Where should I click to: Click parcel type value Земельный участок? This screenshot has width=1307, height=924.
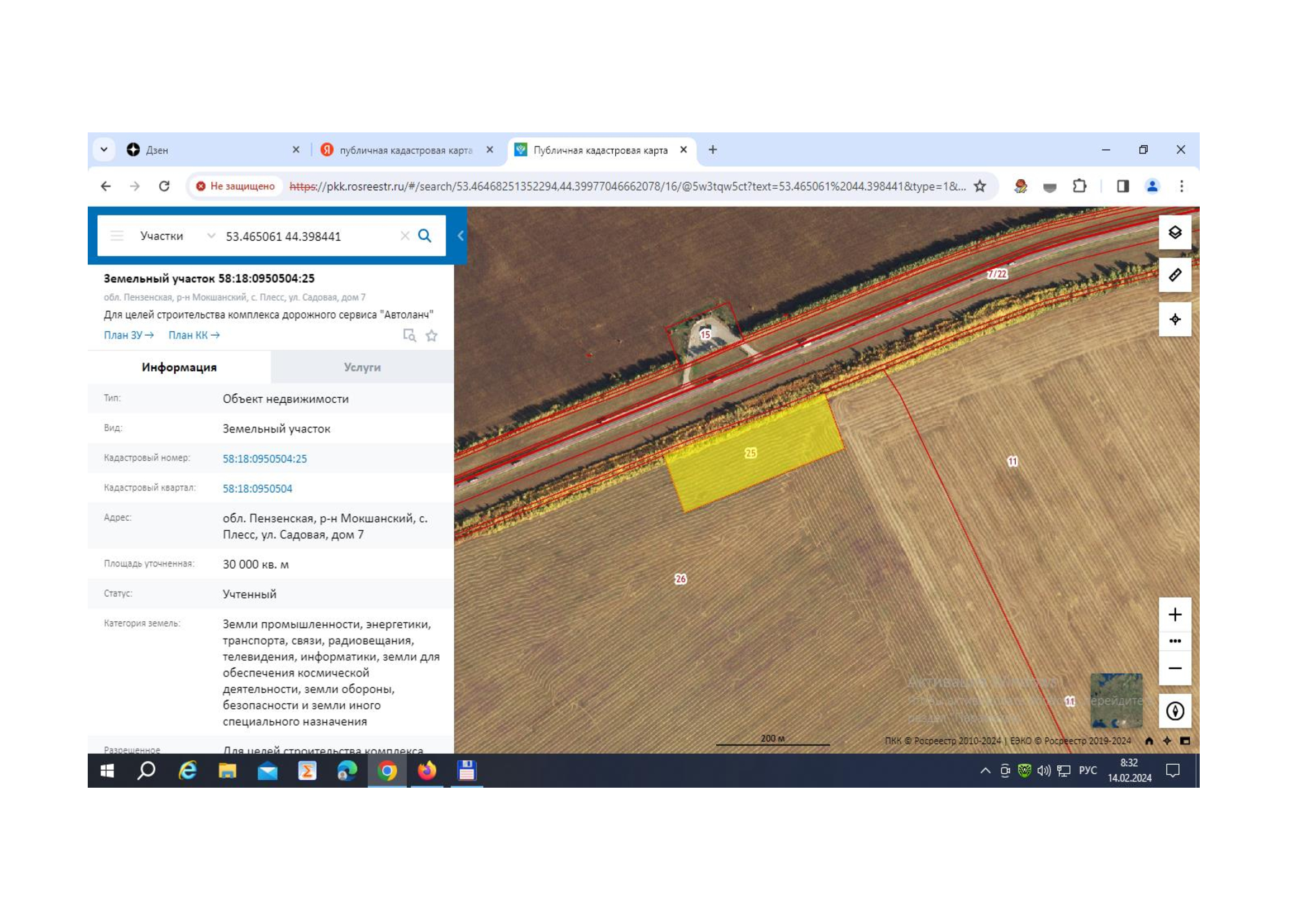coord(276,429)
